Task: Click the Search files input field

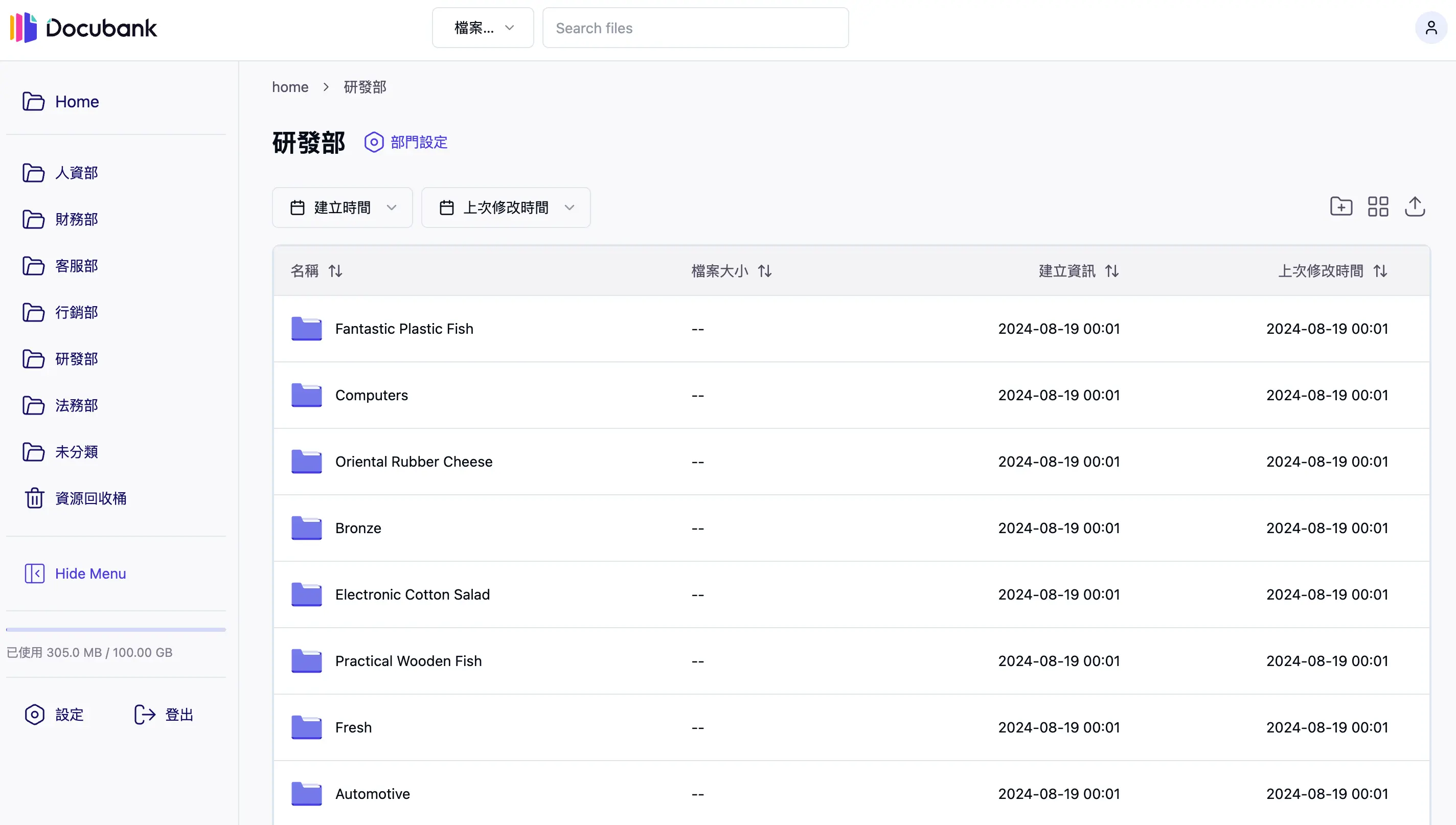Action: click(695, 28)
